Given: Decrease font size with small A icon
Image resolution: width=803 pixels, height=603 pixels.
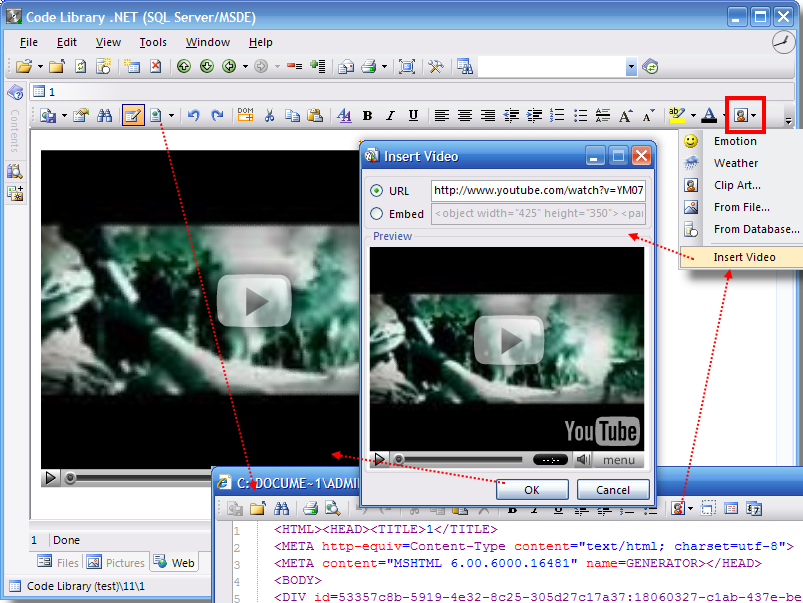Looking at the screenshot, I should point(648,116).
